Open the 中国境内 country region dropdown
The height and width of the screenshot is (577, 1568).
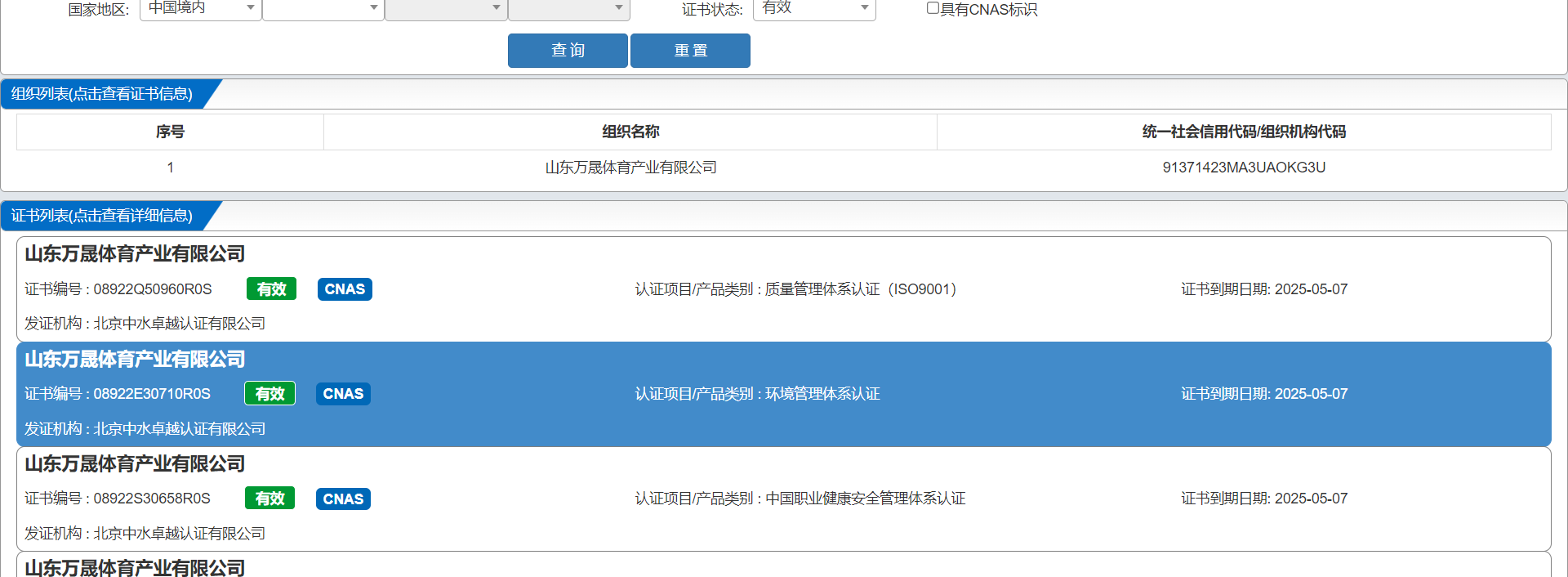coord(201,9)
